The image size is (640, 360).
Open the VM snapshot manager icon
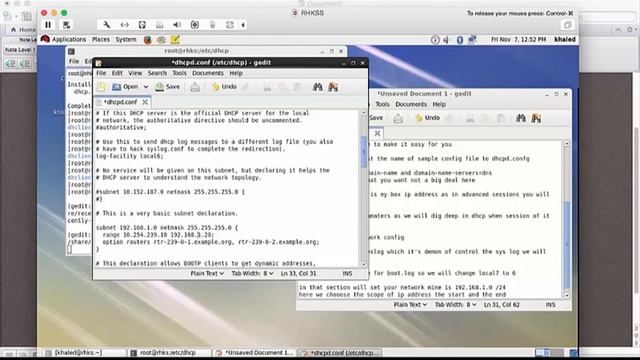(x=66, y=25)
